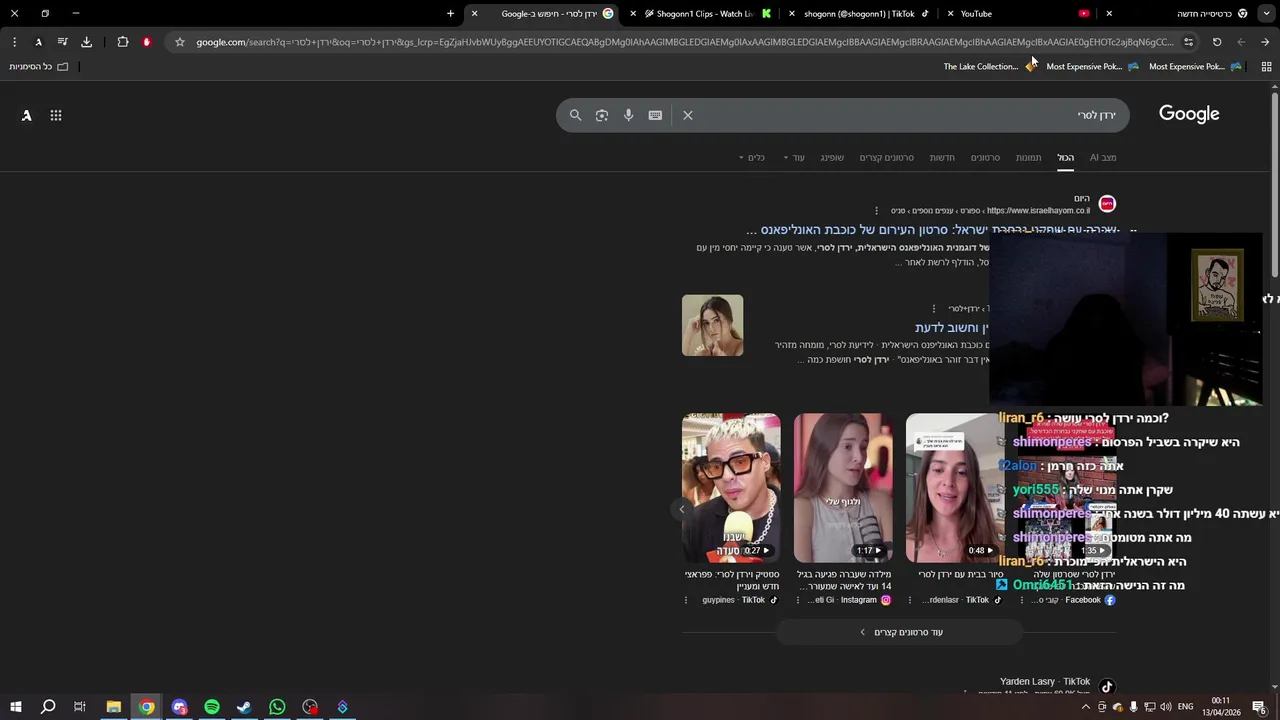Image resolution: width=1280 pixels, height=720 pixels.
Task: Open File Explorer from the taskbar
Action: (x=114, y=707)
